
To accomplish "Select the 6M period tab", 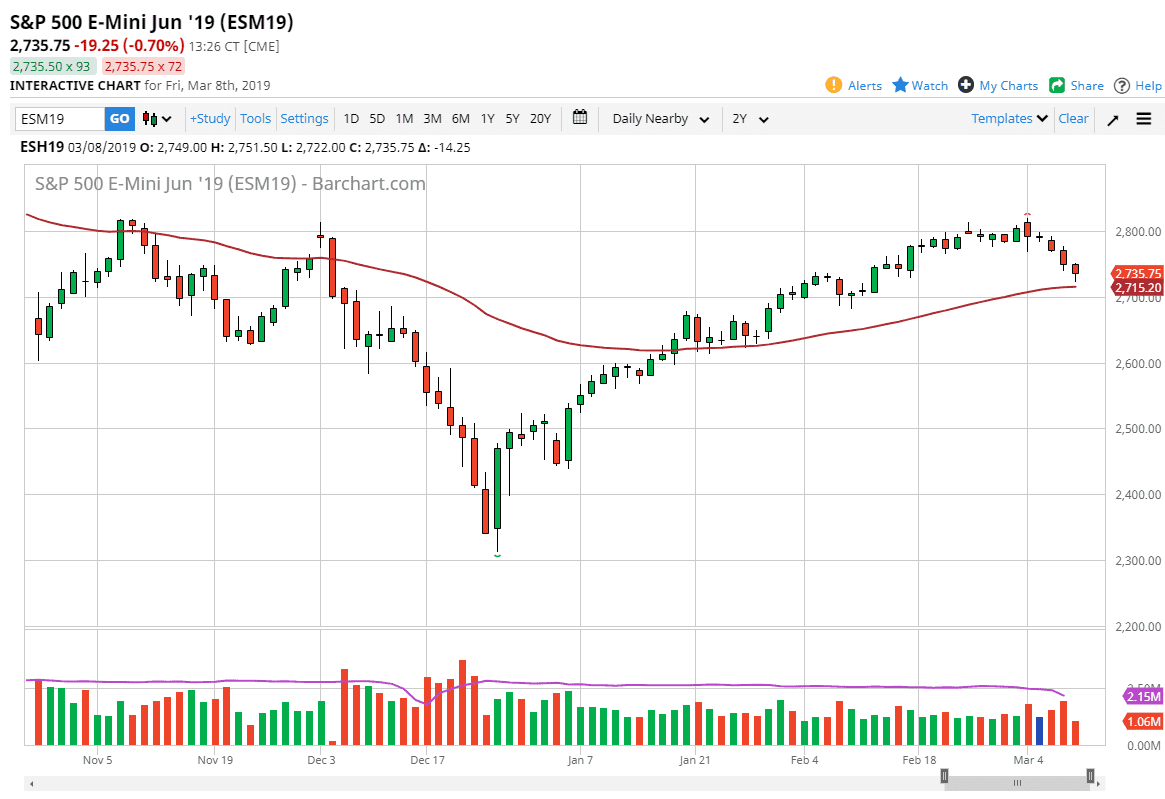I will tap(460, 118).
